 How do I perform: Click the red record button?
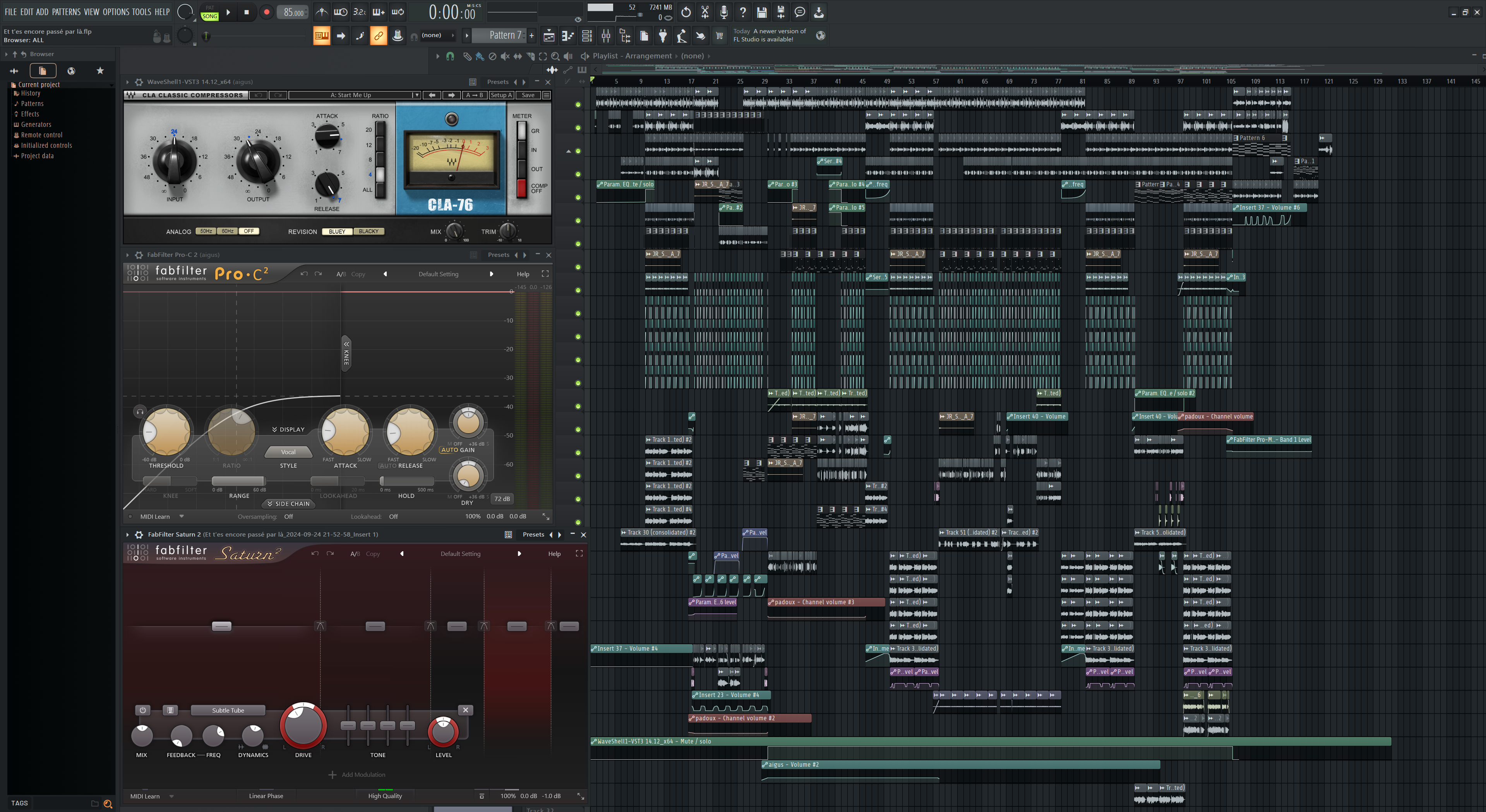267,12
